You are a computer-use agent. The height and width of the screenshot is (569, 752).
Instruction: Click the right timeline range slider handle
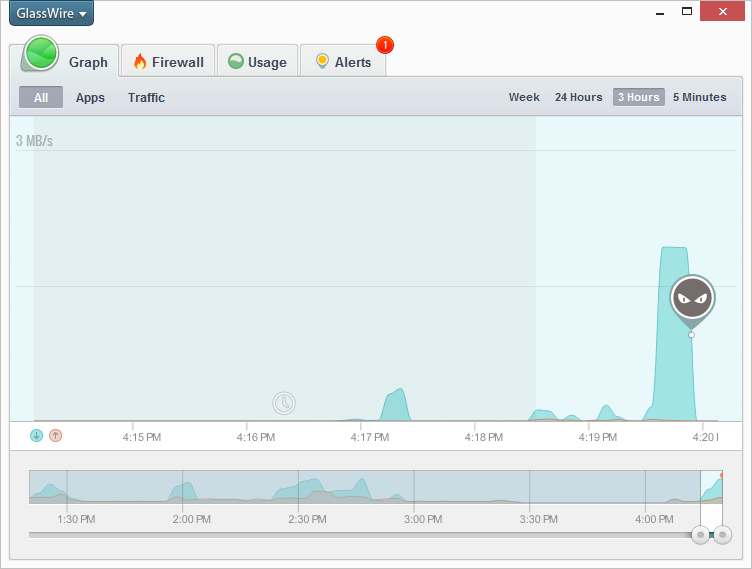(722, 534)
